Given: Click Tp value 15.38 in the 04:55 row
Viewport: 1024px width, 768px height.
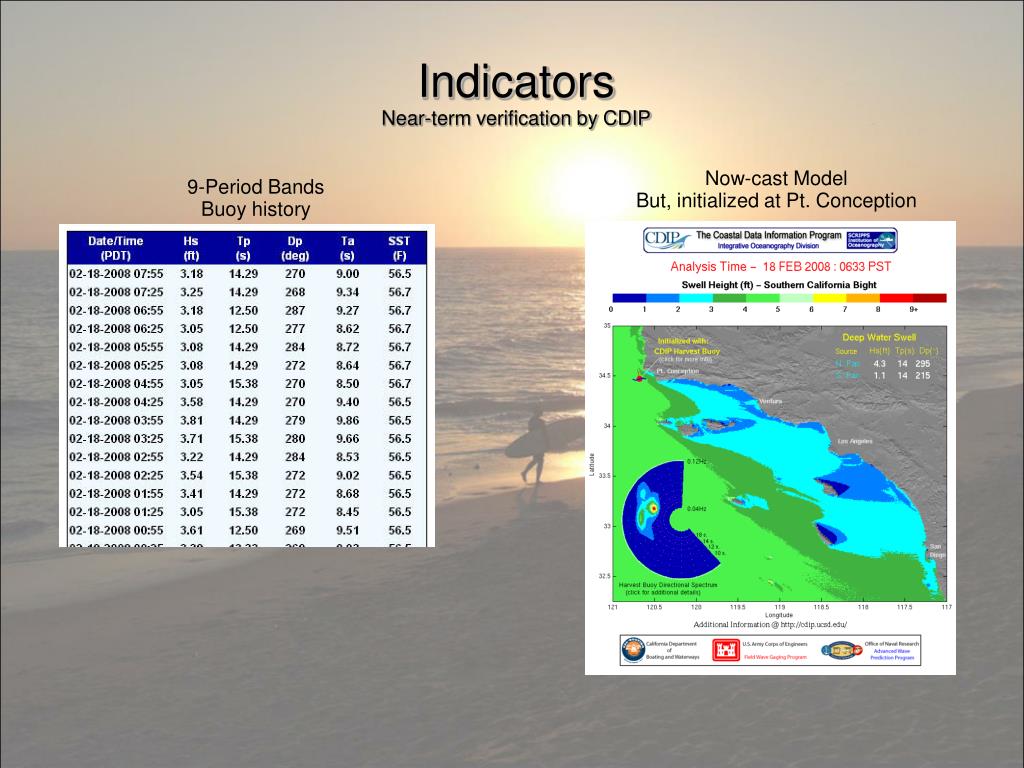Looking at the screenshot, I should (243, 383).
